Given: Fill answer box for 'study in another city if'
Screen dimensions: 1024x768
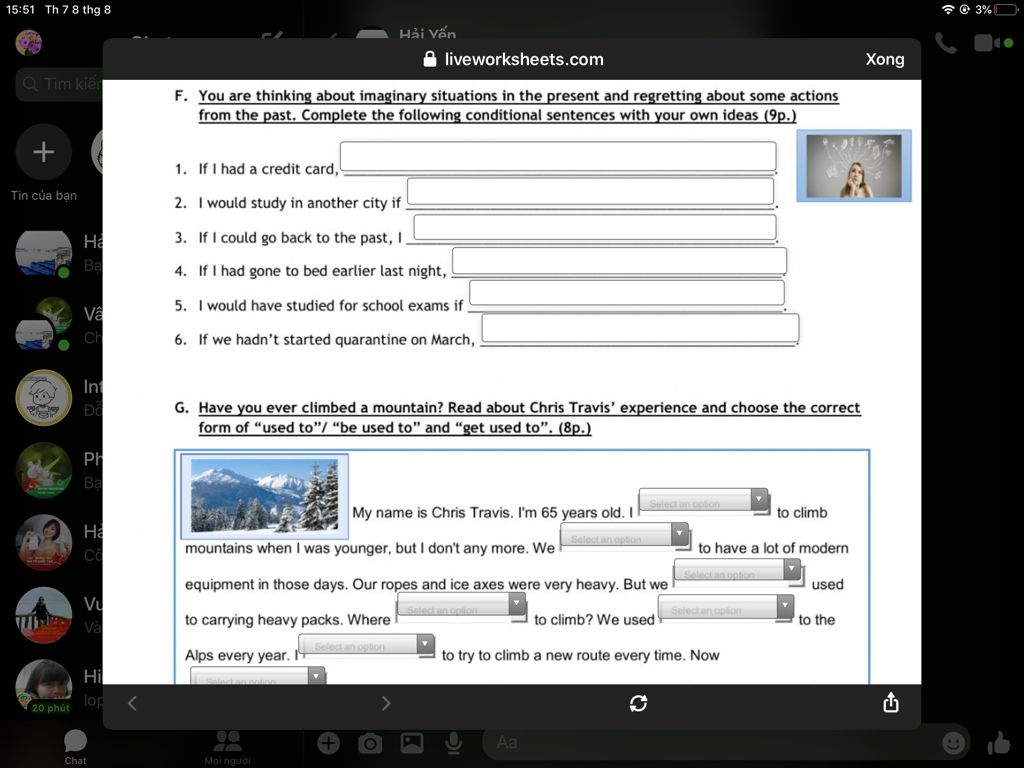Looking at the screenshot, I should [x=590, y=192].
